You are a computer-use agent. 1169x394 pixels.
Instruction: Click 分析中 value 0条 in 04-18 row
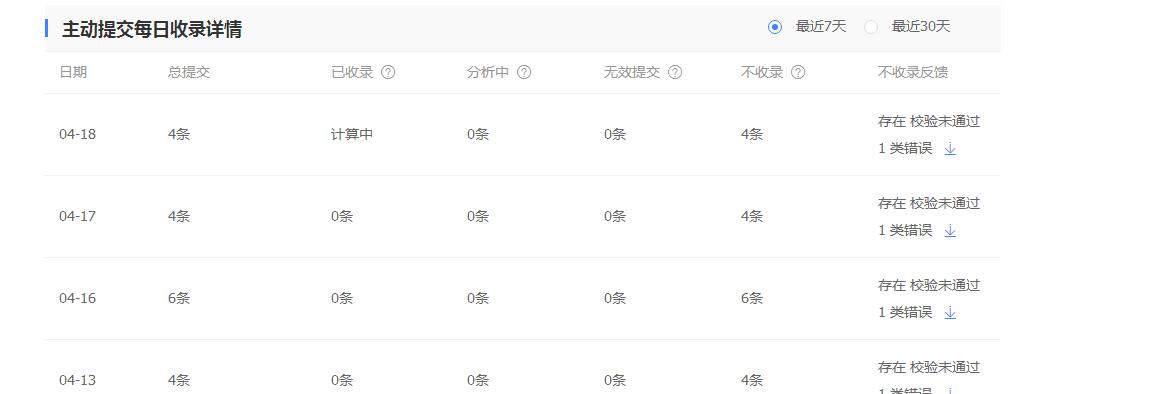click(478, 134)
